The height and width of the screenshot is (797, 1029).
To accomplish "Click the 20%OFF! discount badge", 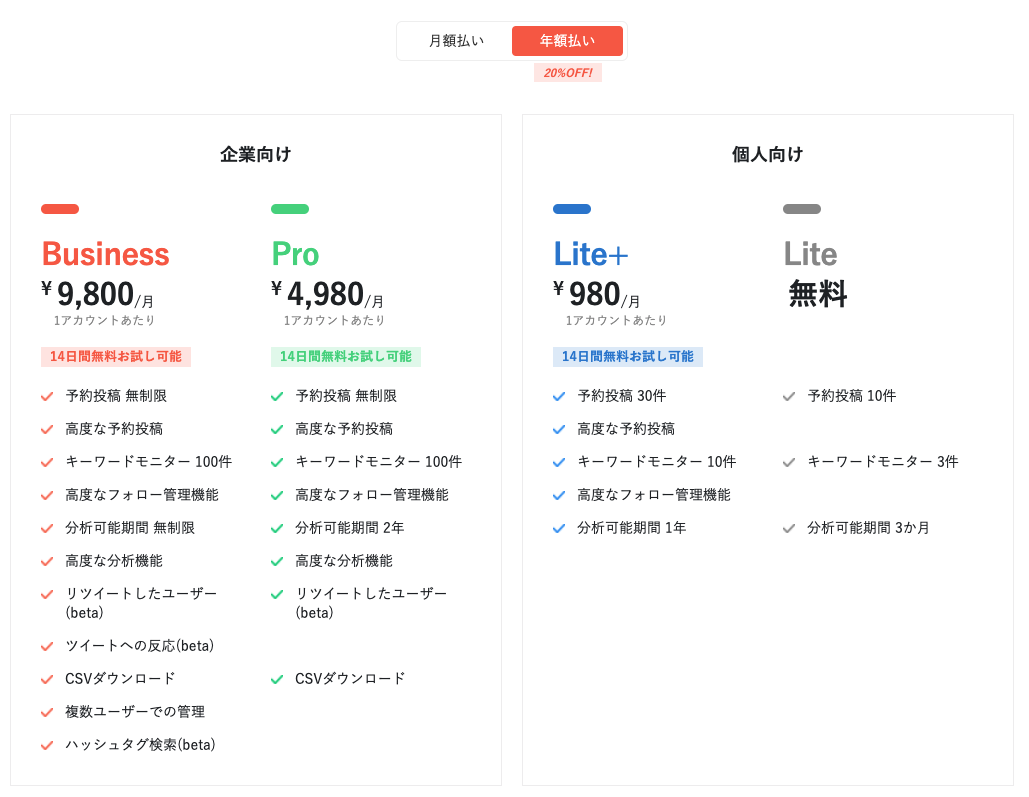I will [x=568, y=73].
